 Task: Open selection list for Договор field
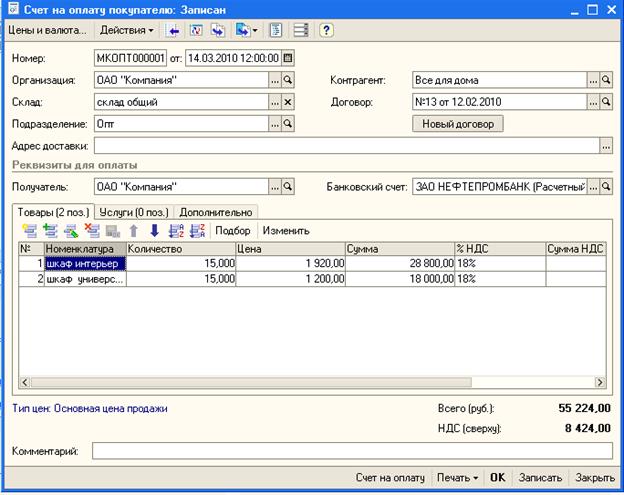pos(592,102)
